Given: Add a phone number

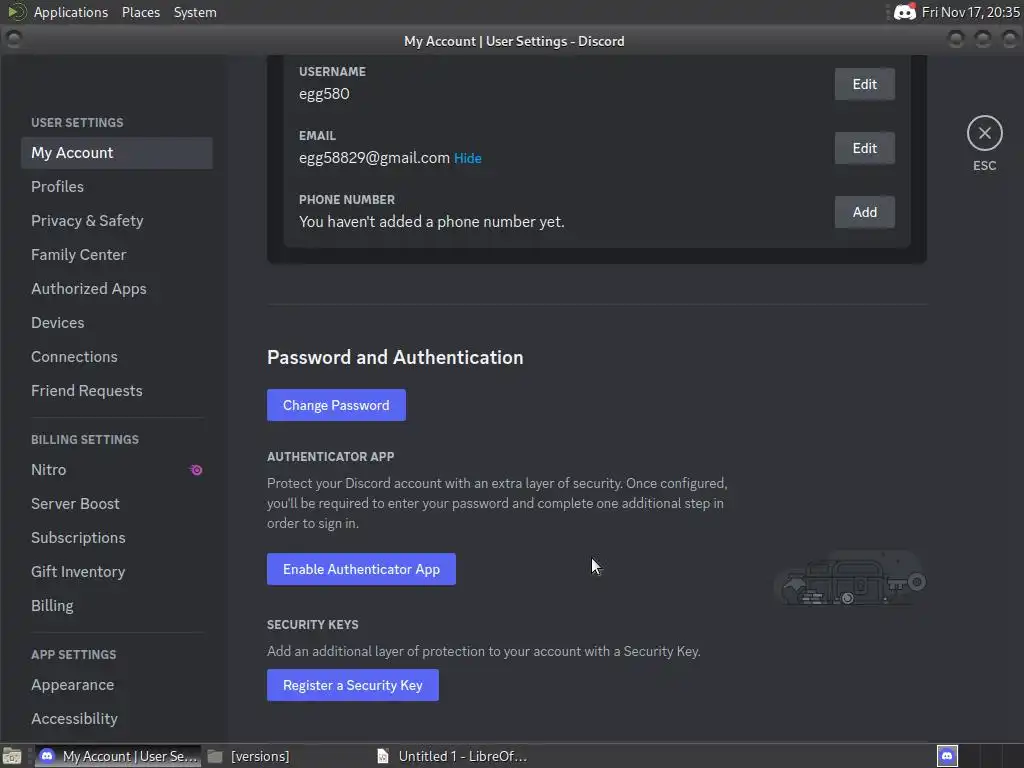Looking at the screenshot, I should [x=864, y=212].
